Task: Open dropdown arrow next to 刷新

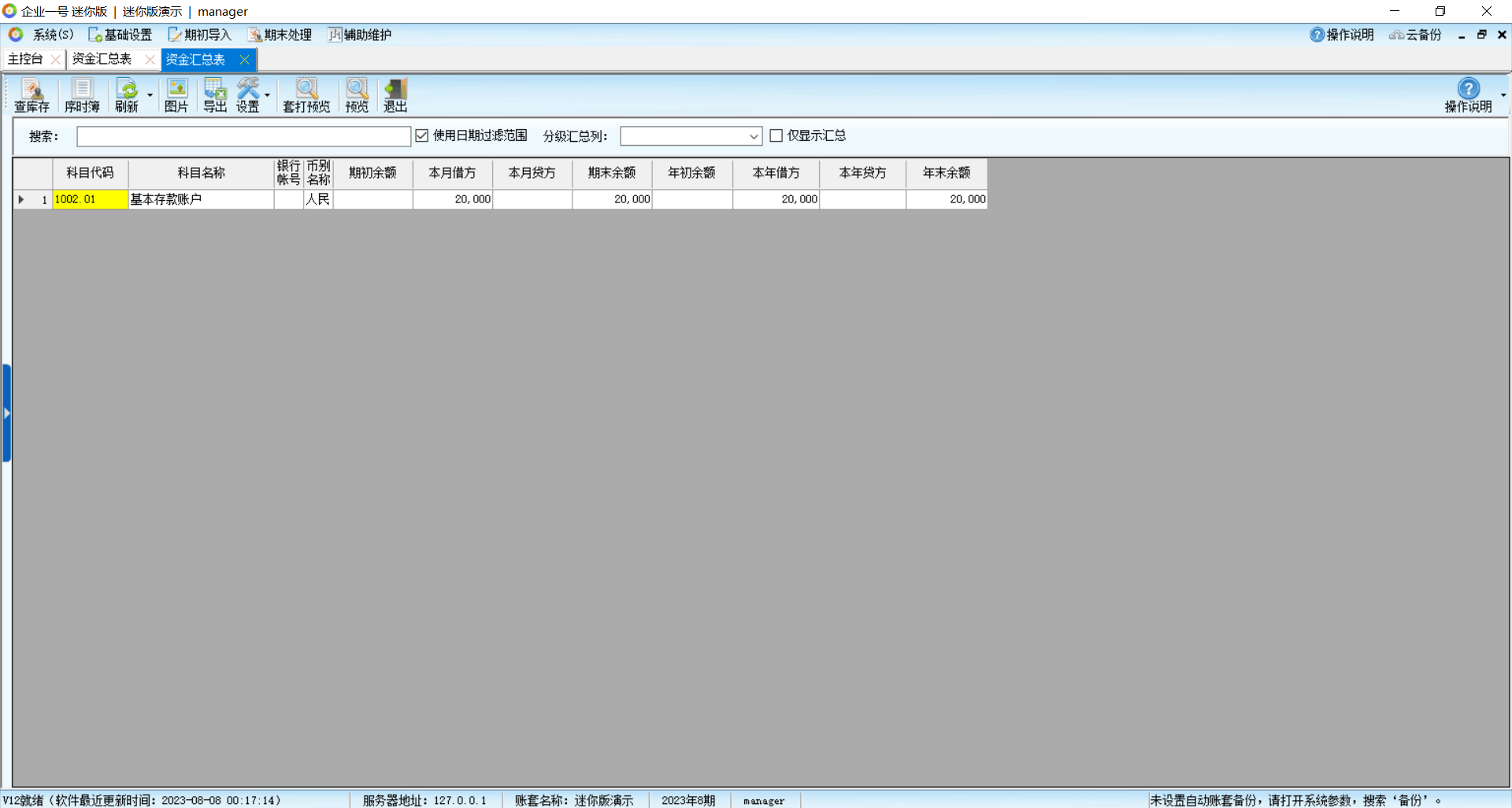Action: 150,95
